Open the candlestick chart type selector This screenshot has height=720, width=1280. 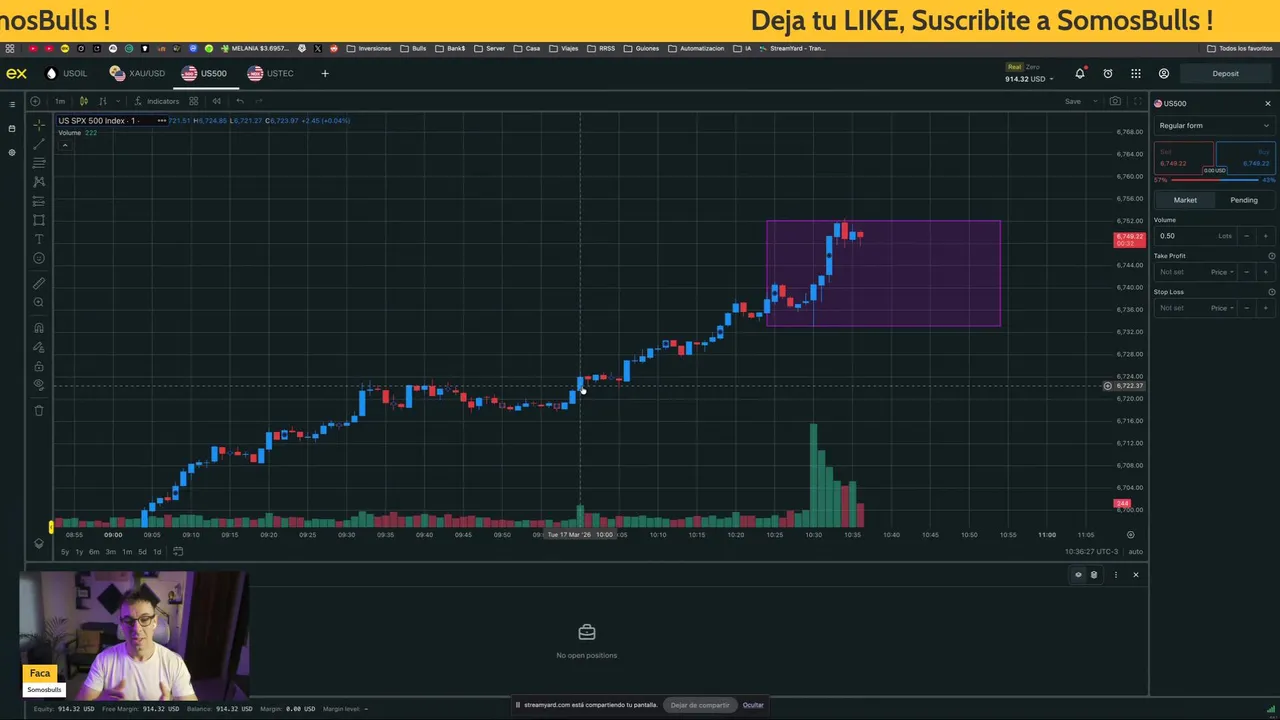tap(83, 101)
